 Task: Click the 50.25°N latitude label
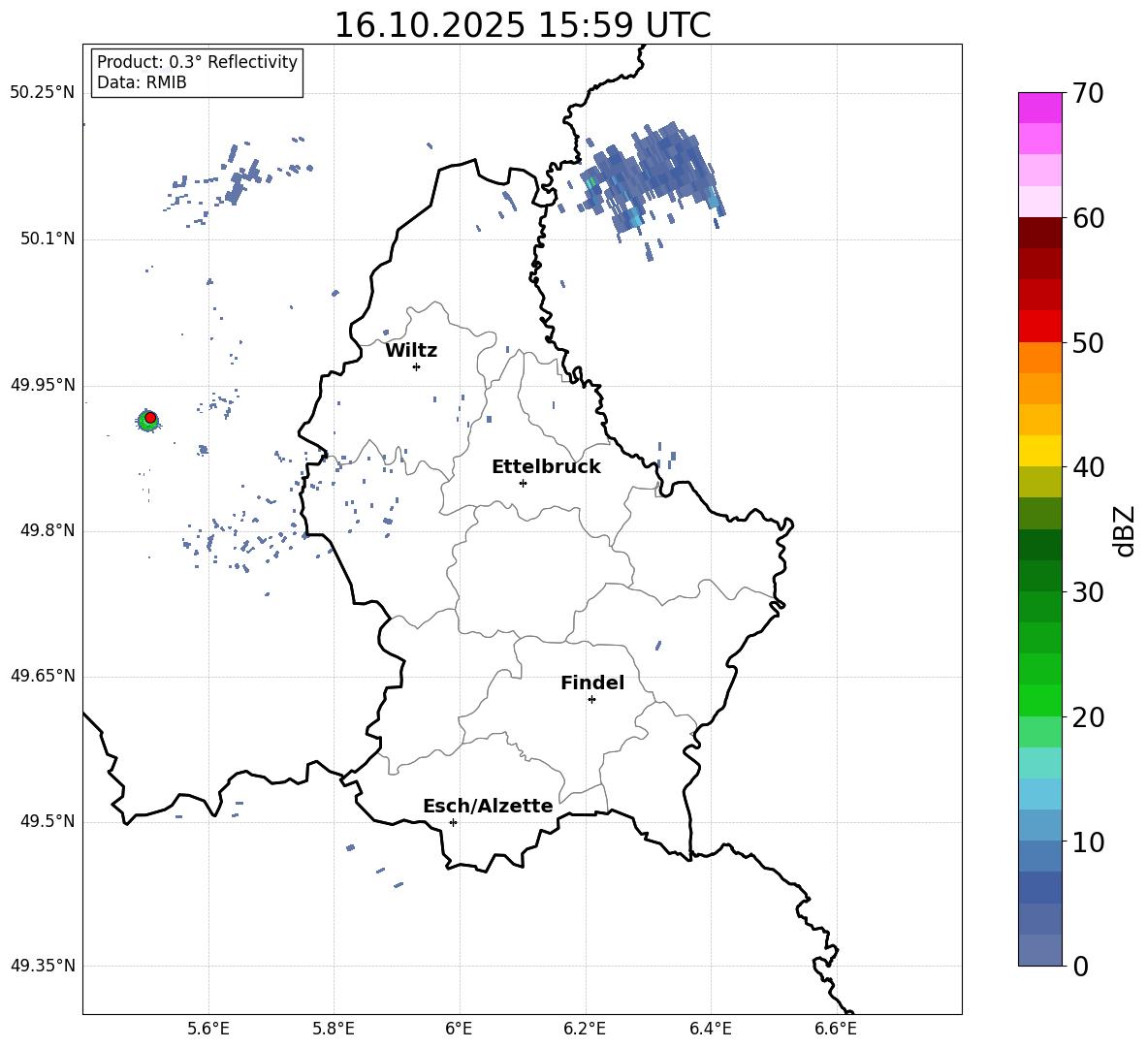coord(42,93)
